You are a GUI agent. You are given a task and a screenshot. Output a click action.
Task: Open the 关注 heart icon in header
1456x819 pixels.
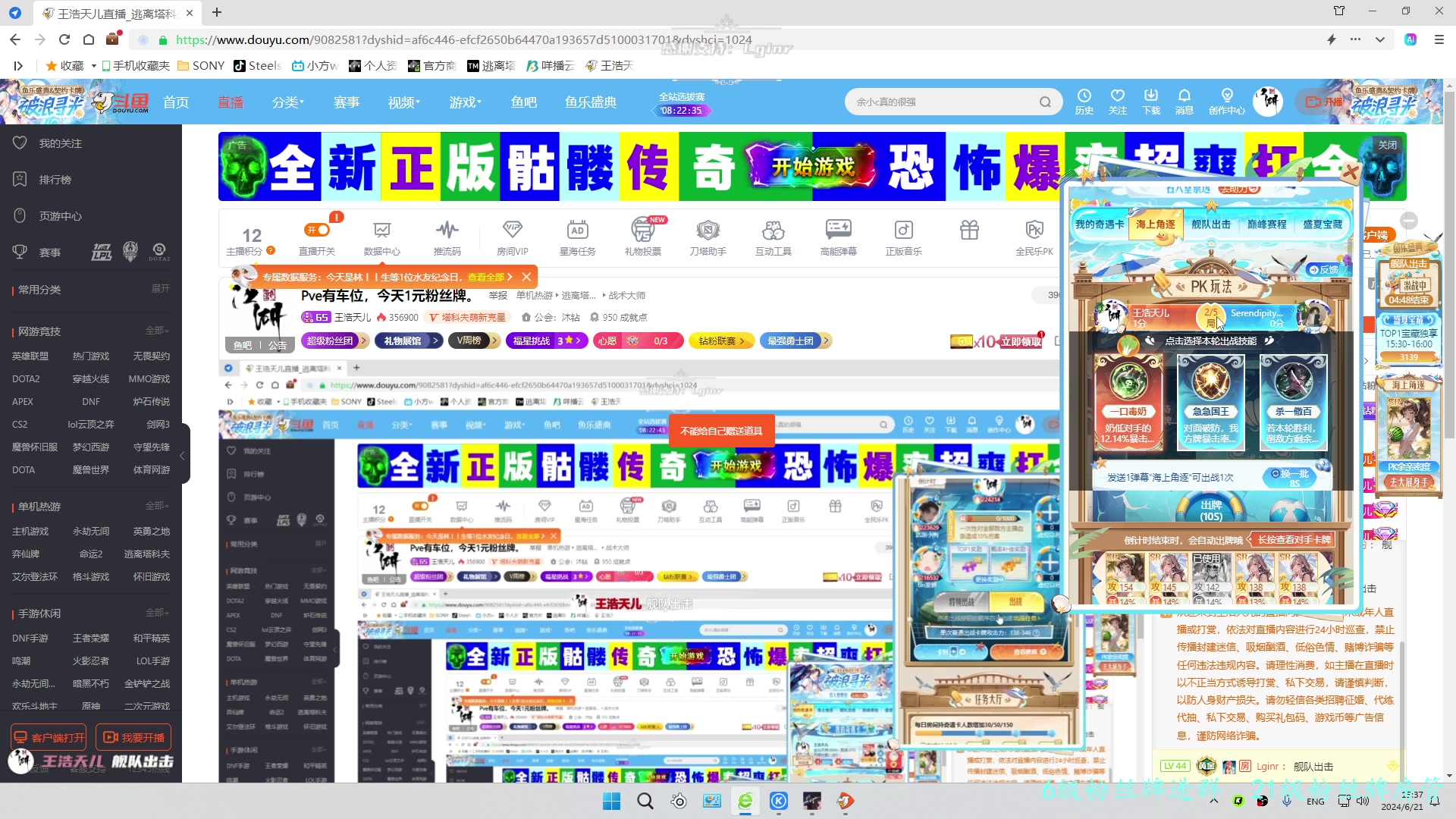point(1118,102)
